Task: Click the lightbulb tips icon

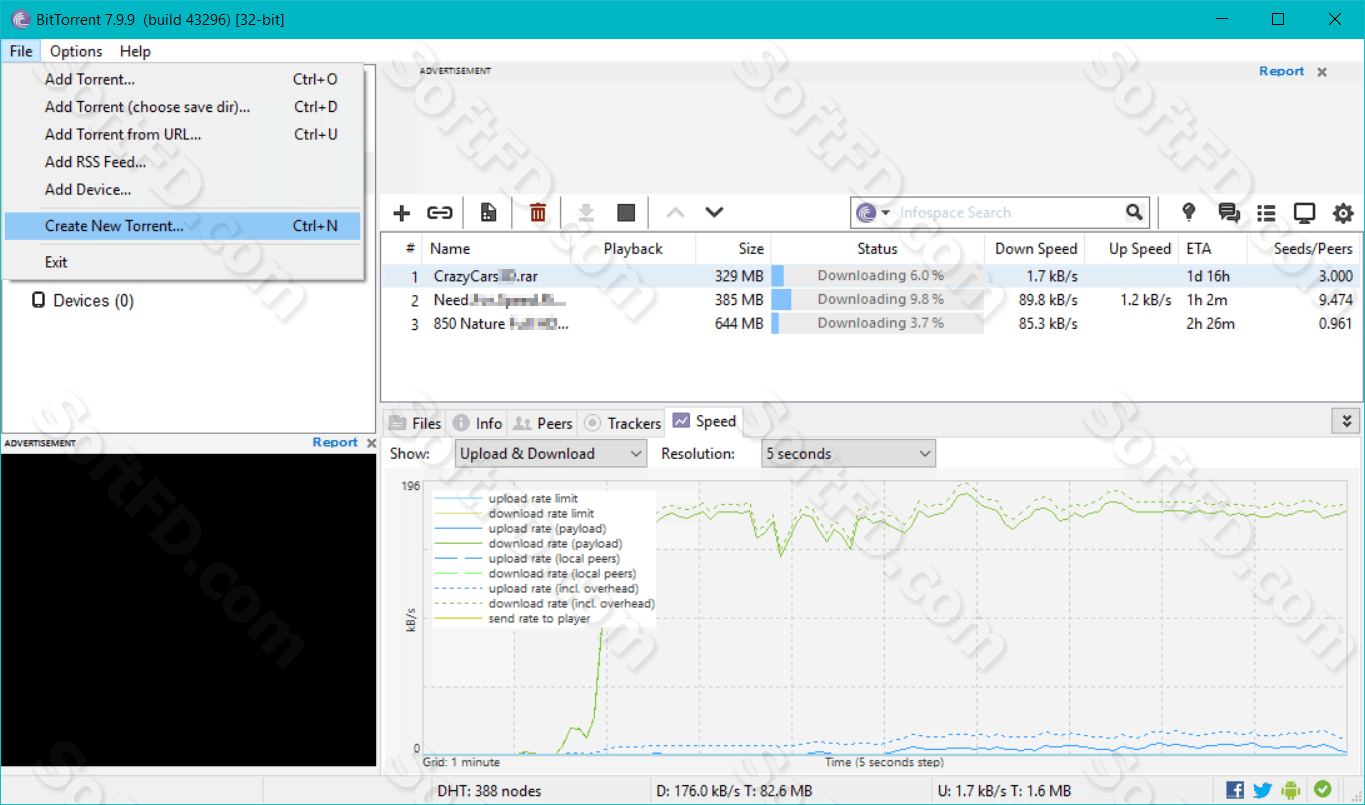Action: [x=1189, y=213]
